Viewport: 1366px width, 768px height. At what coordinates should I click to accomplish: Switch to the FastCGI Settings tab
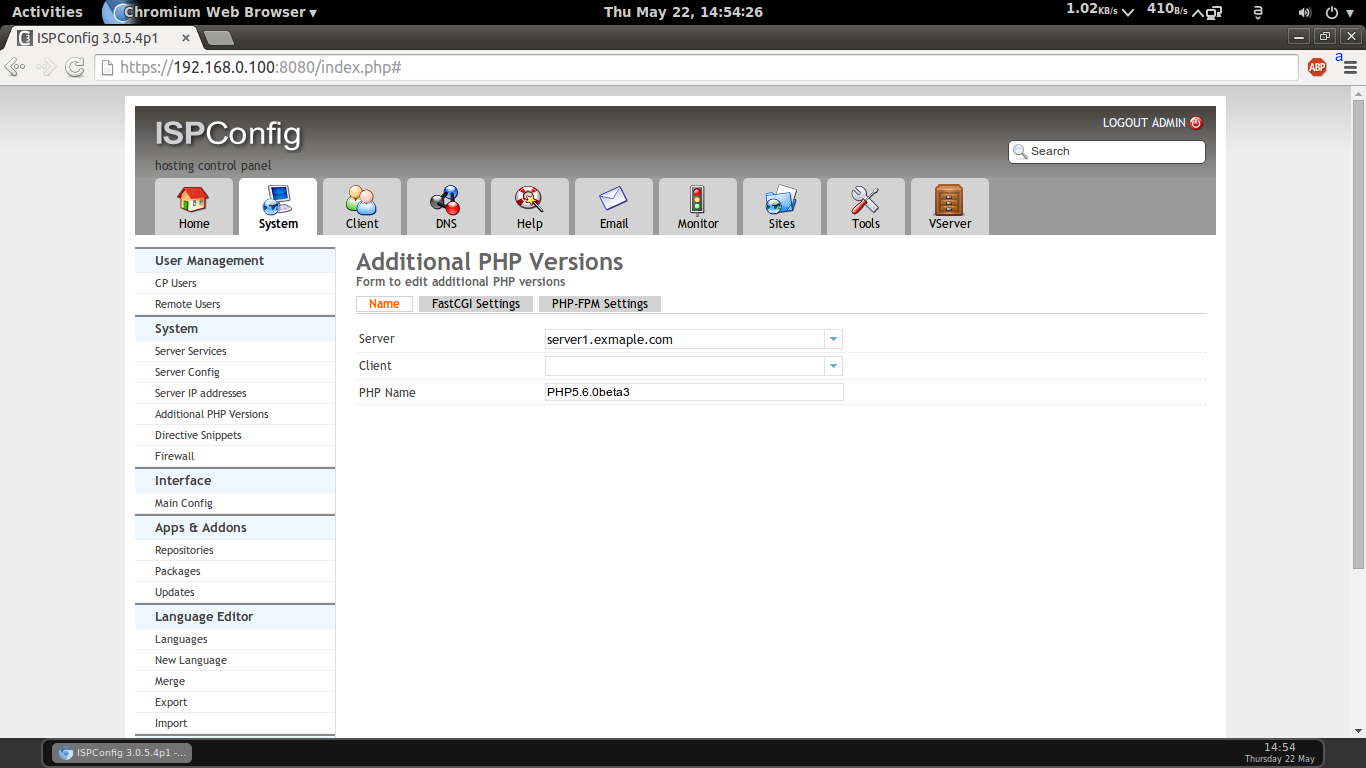pyautogui.click(x=476, y=304)
